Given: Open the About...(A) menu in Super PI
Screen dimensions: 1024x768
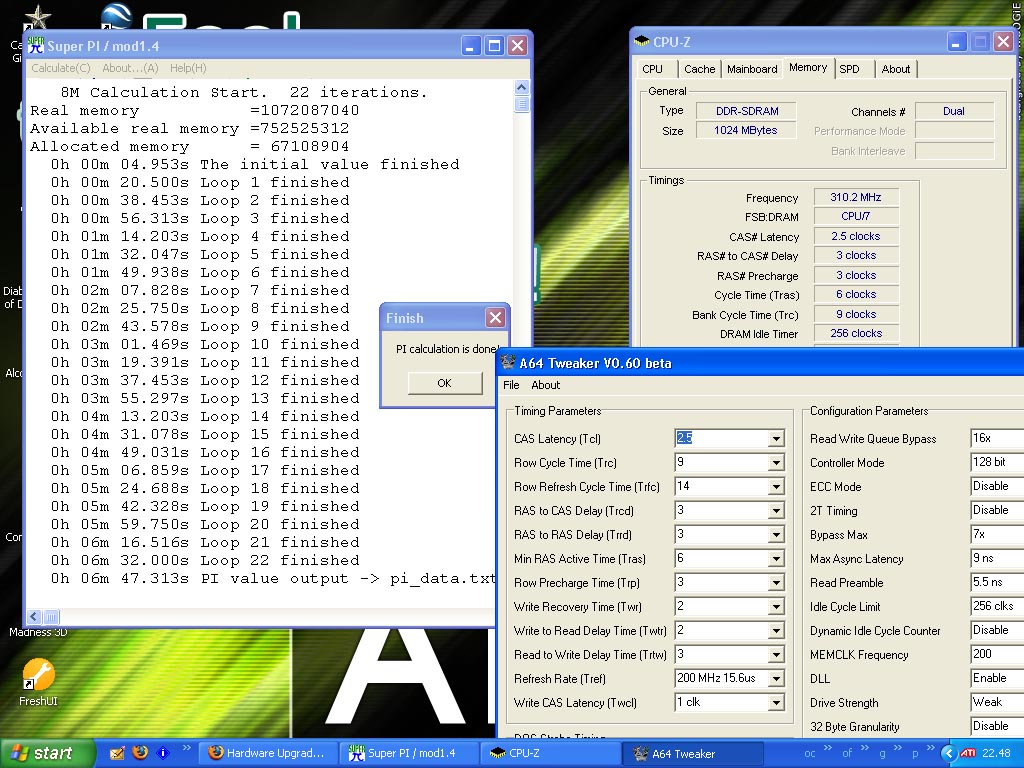Looking at the screenshot, I should tap(130, 68).
